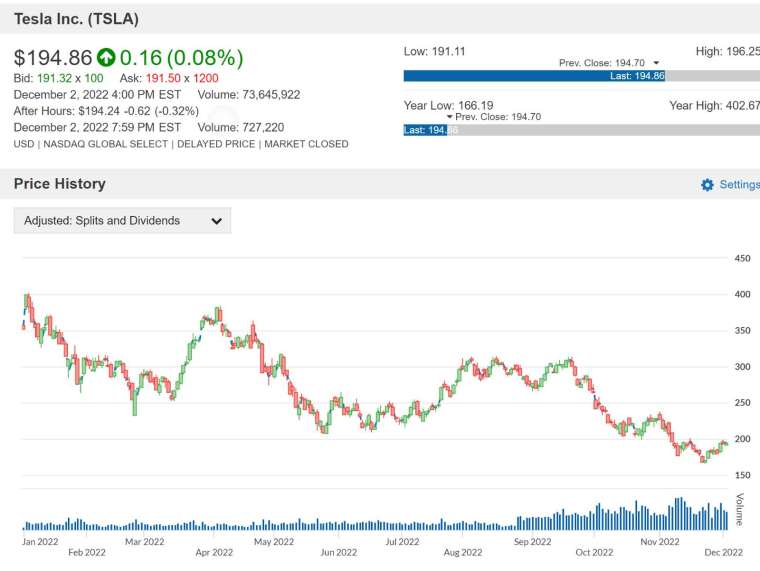Viewport: 760px width, 571px height.
Task: Click the 300 price axis label
Action: click(742, 367)
